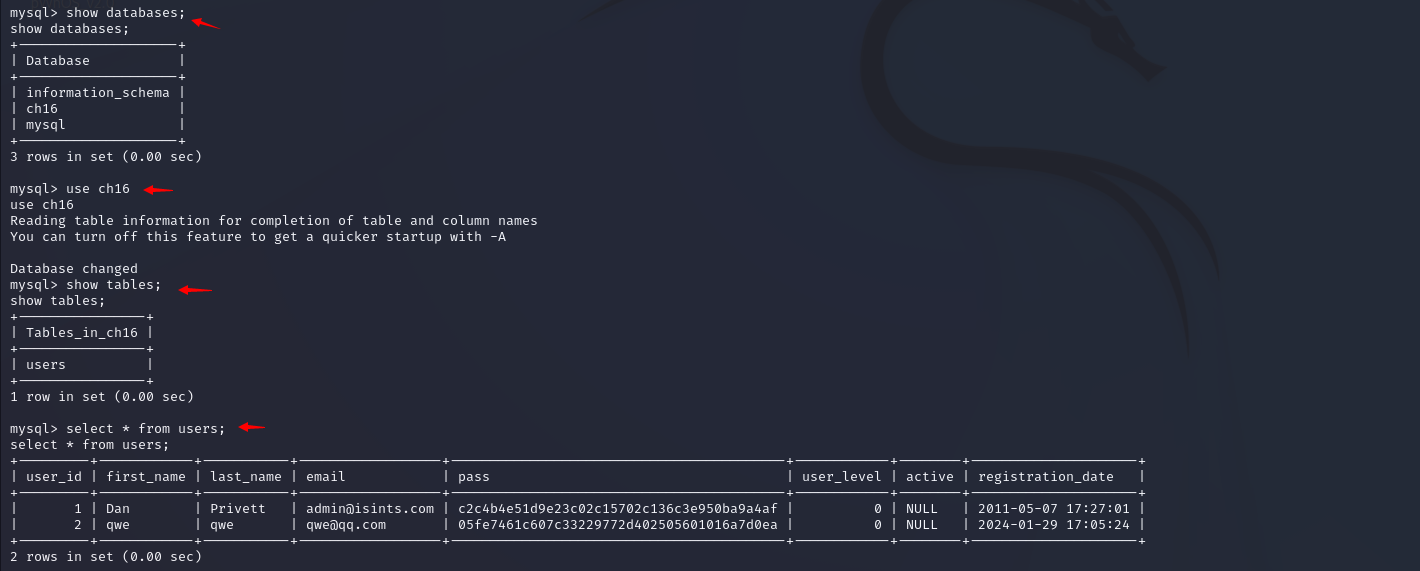Image resolution: width=1420 pixels, height=571 pixels.
Task: Select the "email" column header
Action: pyautogui.click(x=326, y=476)
